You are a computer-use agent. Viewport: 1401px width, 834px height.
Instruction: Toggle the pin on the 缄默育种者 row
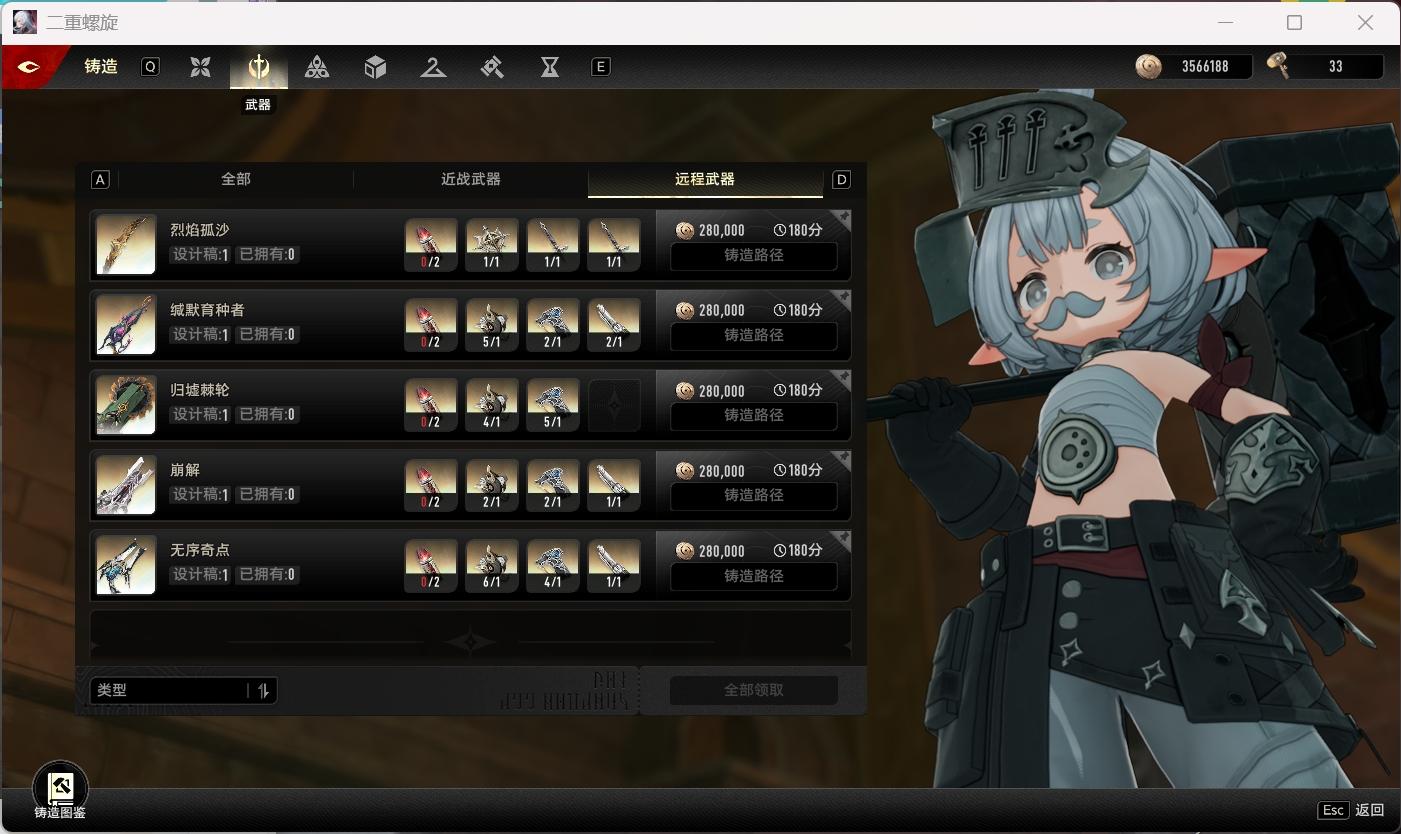[843, 298]
